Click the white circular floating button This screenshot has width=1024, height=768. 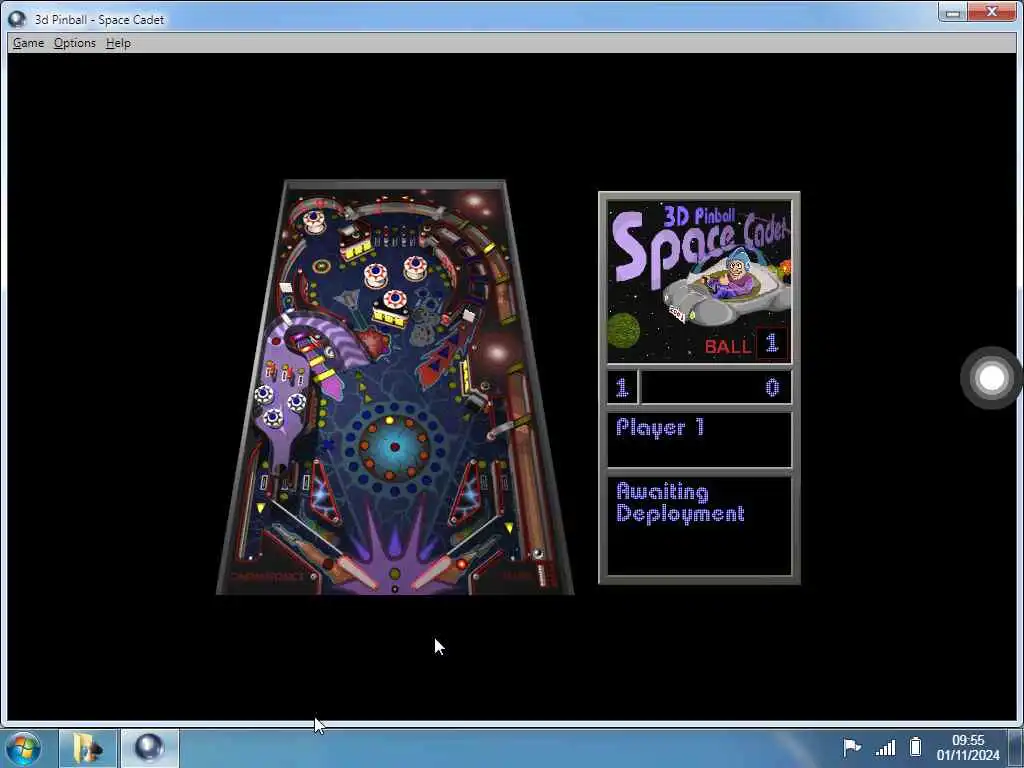point(991,378)
